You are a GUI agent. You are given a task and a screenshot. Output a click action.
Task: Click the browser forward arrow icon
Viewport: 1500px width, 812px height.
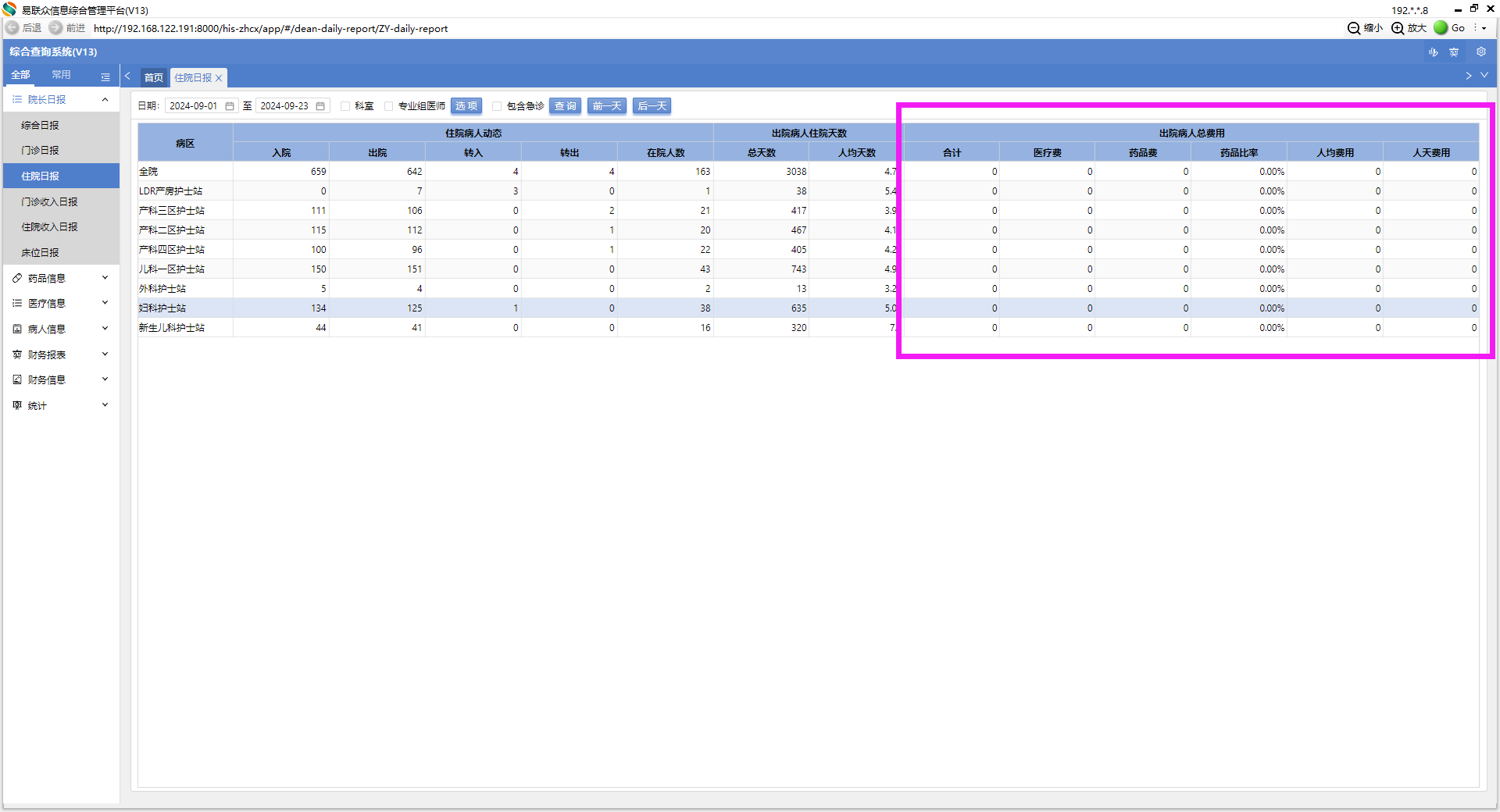(55, 28)
